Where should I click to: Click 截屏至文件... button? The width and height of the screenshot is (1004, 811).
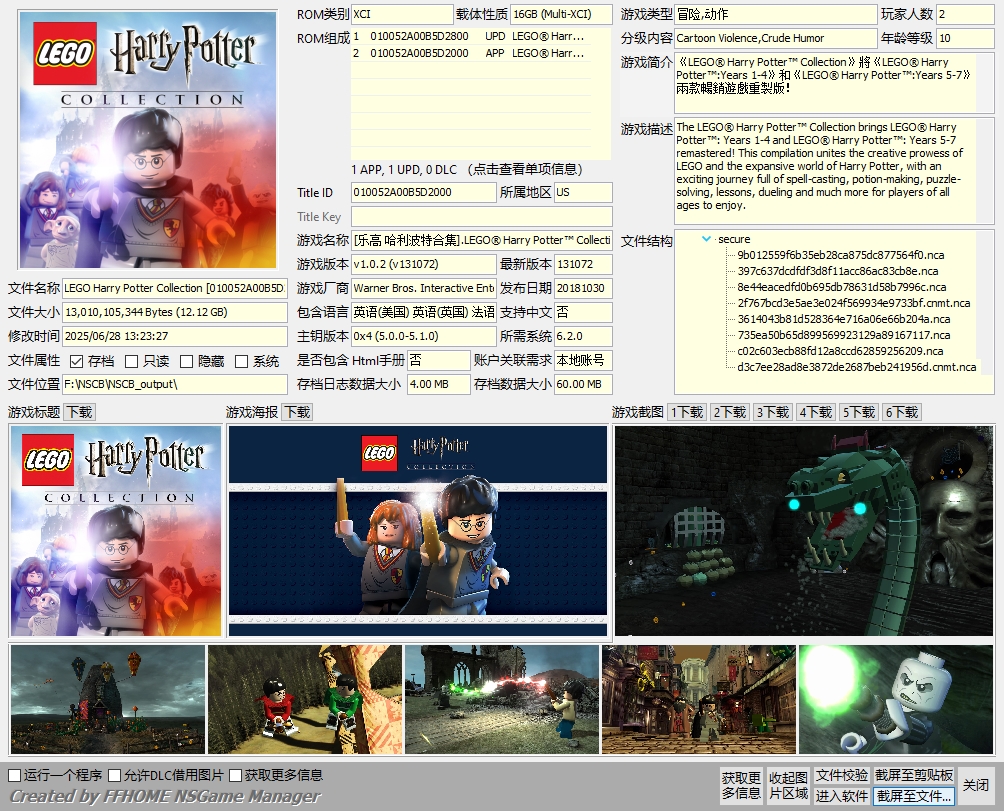coord(914,796)
